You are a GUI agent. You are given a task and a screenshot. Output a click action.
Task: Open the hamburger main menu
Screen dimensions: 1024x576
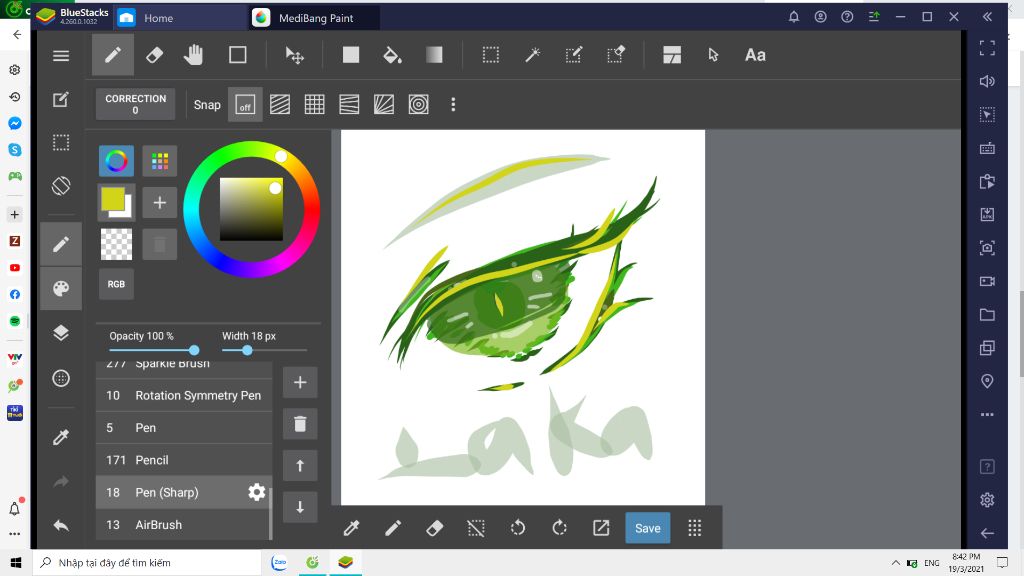[x=61, y=56]
